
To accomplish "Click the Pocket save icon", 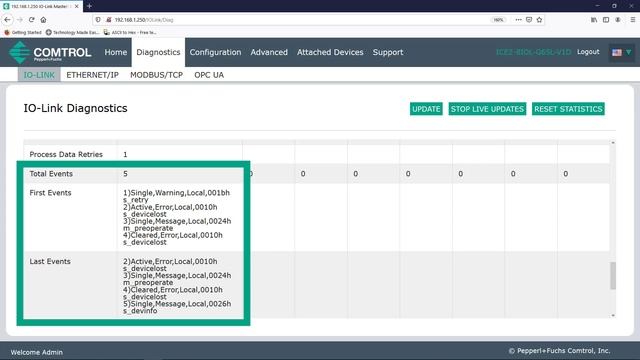I will pyautogui.click(x=529, y=20).
